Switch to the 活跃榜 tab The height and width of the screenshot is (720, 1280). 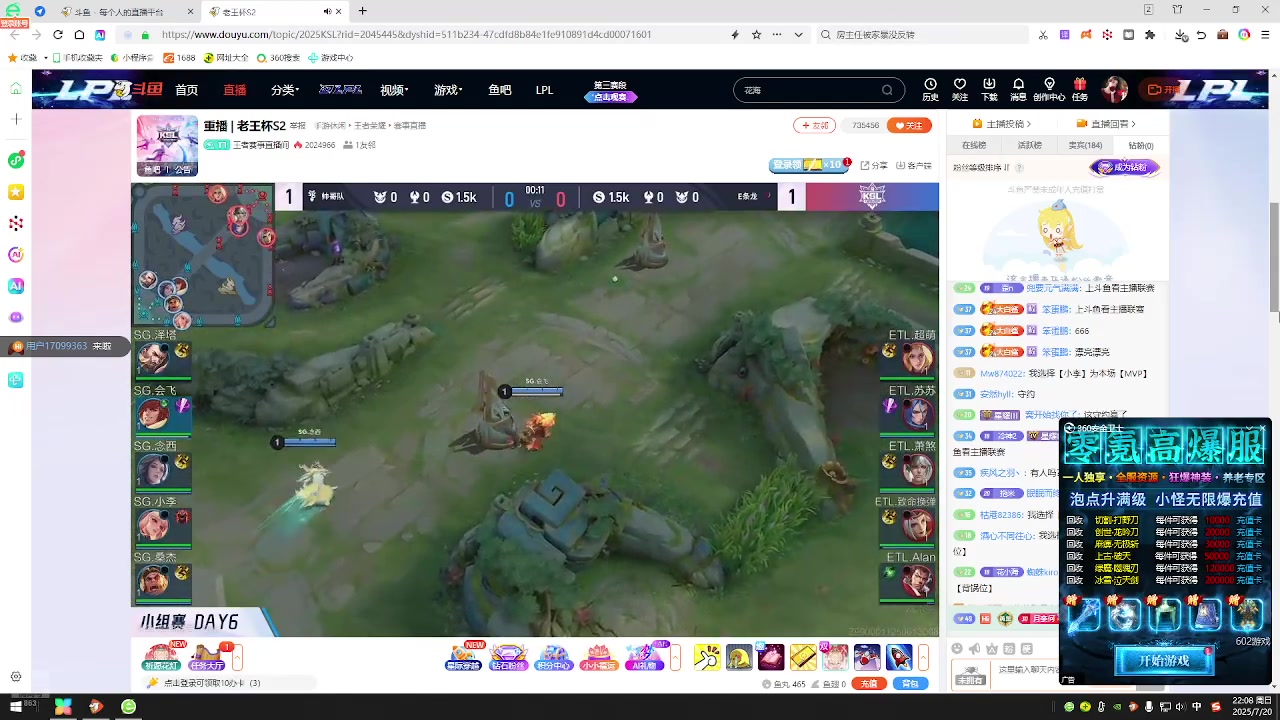(x=1029, y=145)
